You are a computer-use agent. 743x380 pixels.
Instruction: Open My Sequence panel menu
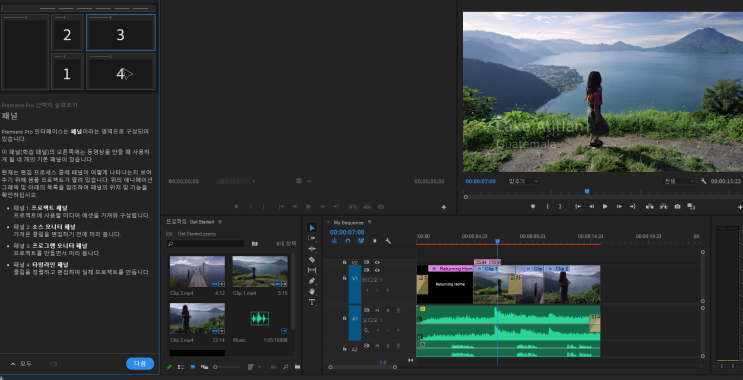370,222
